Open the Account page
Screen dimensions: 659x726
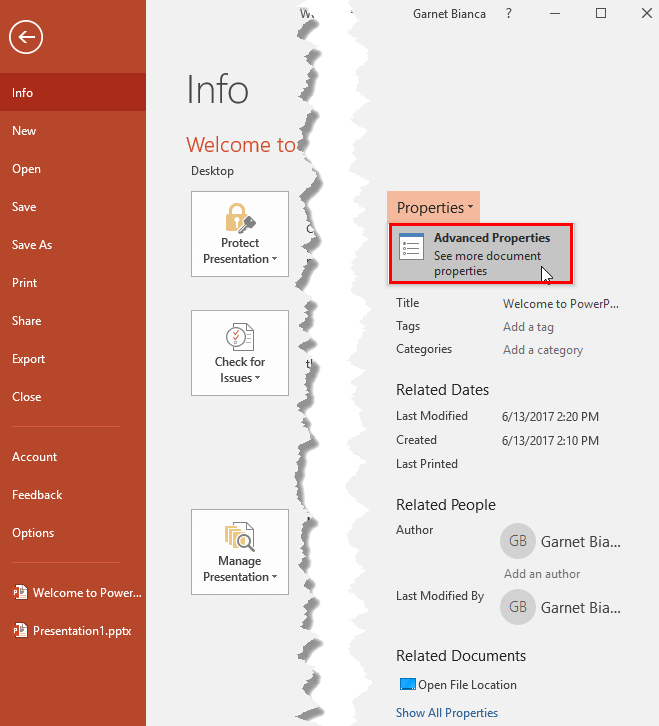[x=73, y=457]
